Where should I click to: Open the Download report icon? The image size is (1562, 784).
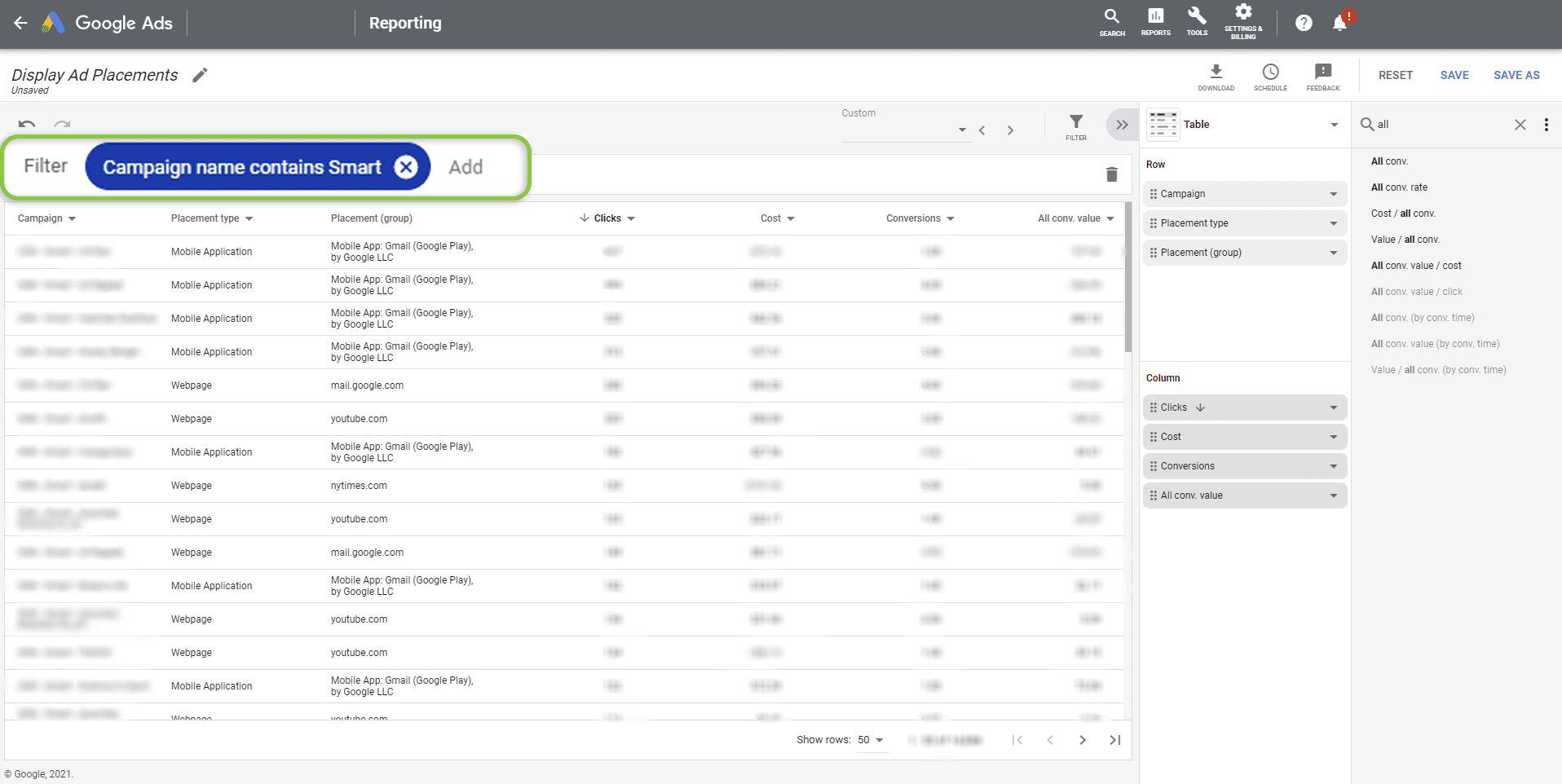click(1216, 72)
